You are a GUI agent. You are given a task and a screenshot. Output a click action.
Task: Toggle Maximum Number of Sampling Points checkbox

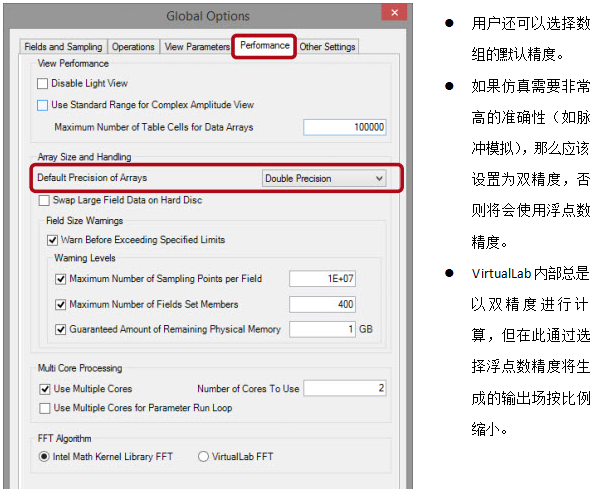(61, 279)
